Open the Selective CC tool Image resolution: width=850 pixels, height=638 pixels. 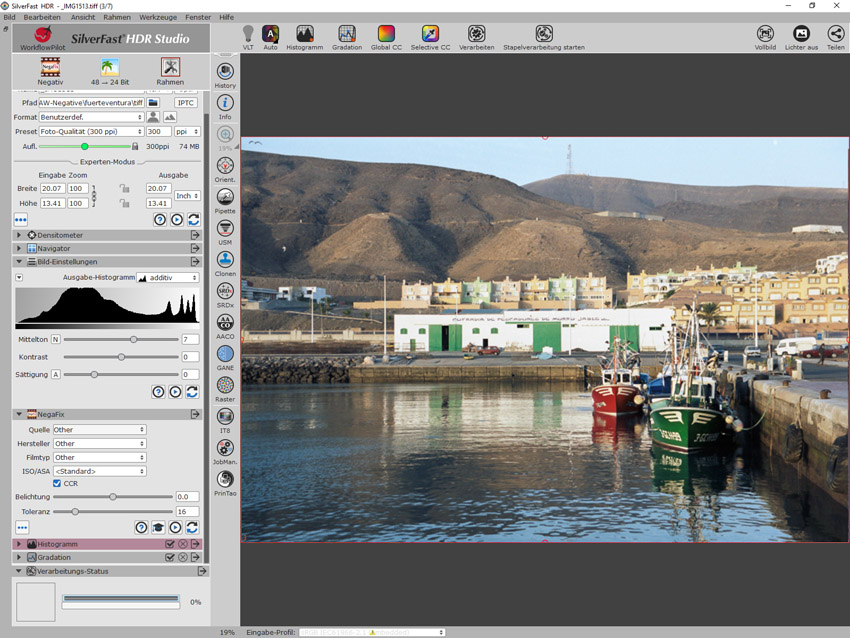pos(430,34)
